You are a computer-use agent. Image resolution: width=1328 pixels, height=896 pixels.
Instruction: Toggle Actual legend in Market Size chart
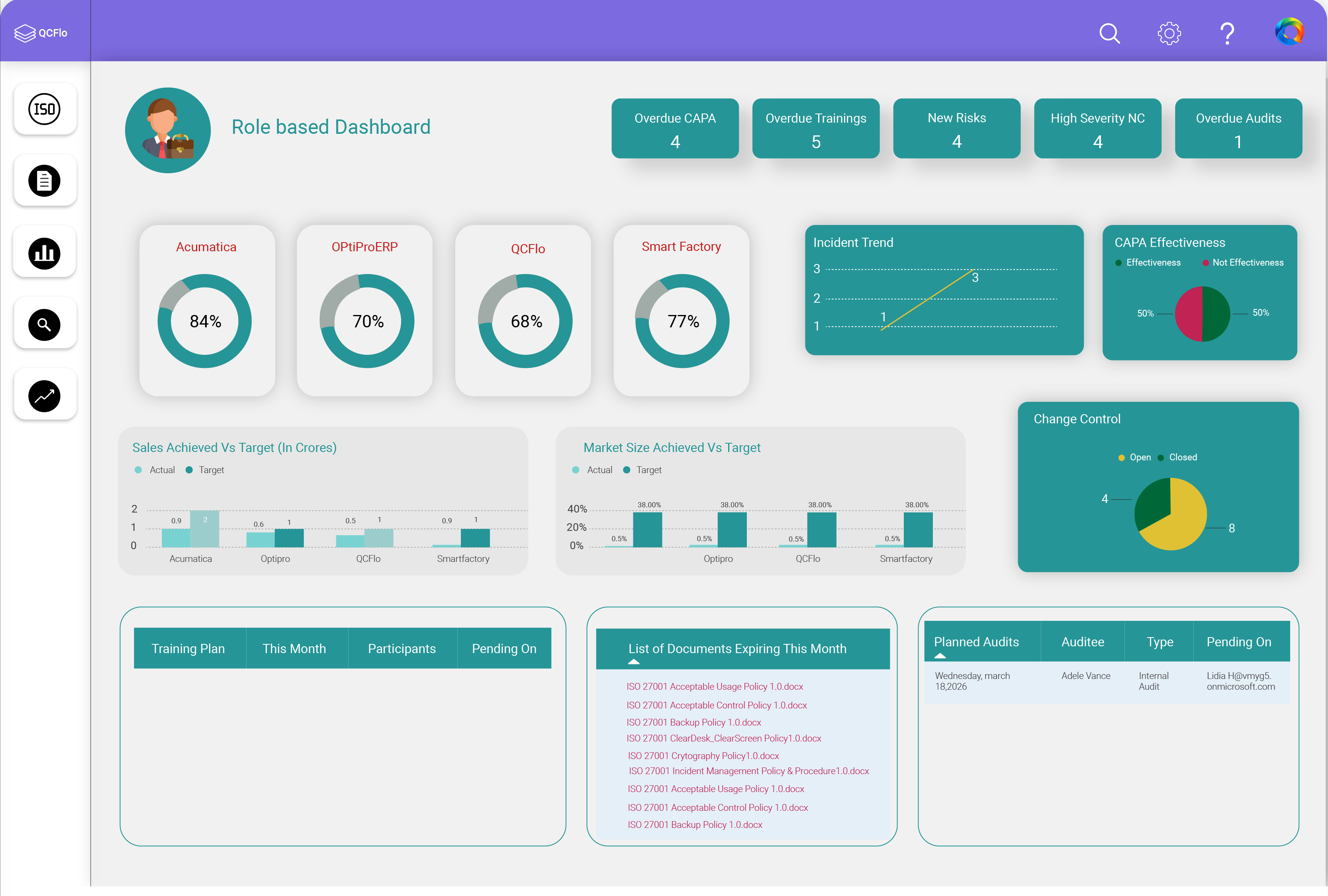(x=593, y=470)
